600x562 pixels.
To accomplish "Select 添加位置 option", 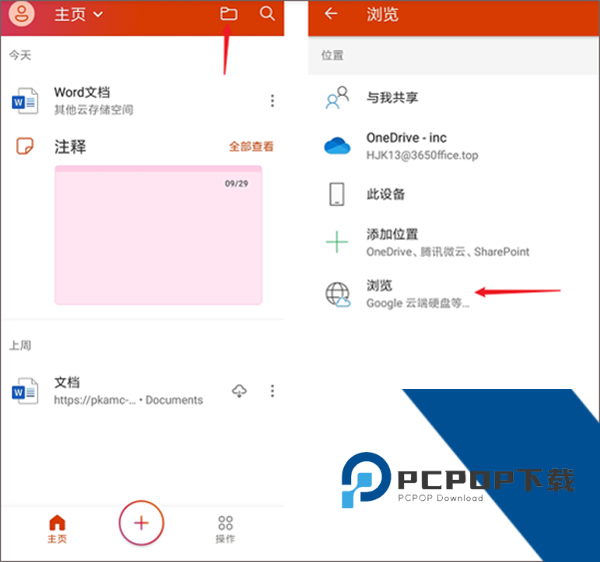I will (453, 242).
